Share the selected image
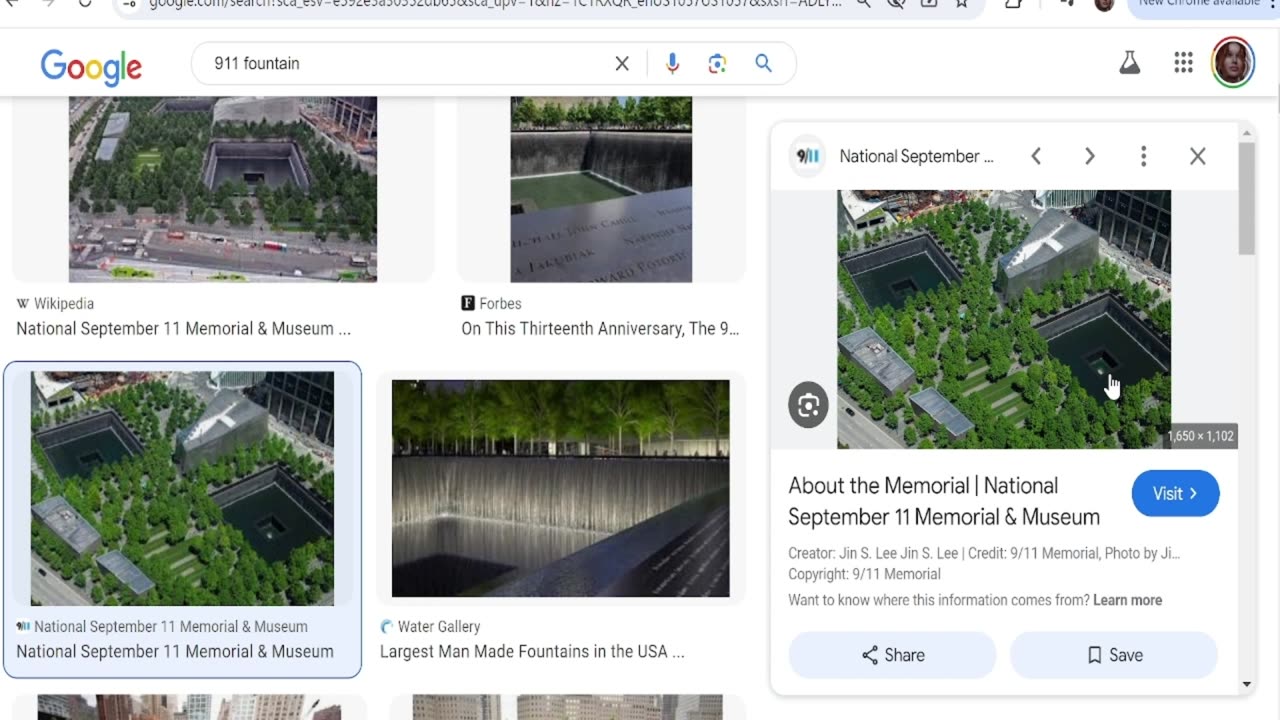 [x=892, y=655]
